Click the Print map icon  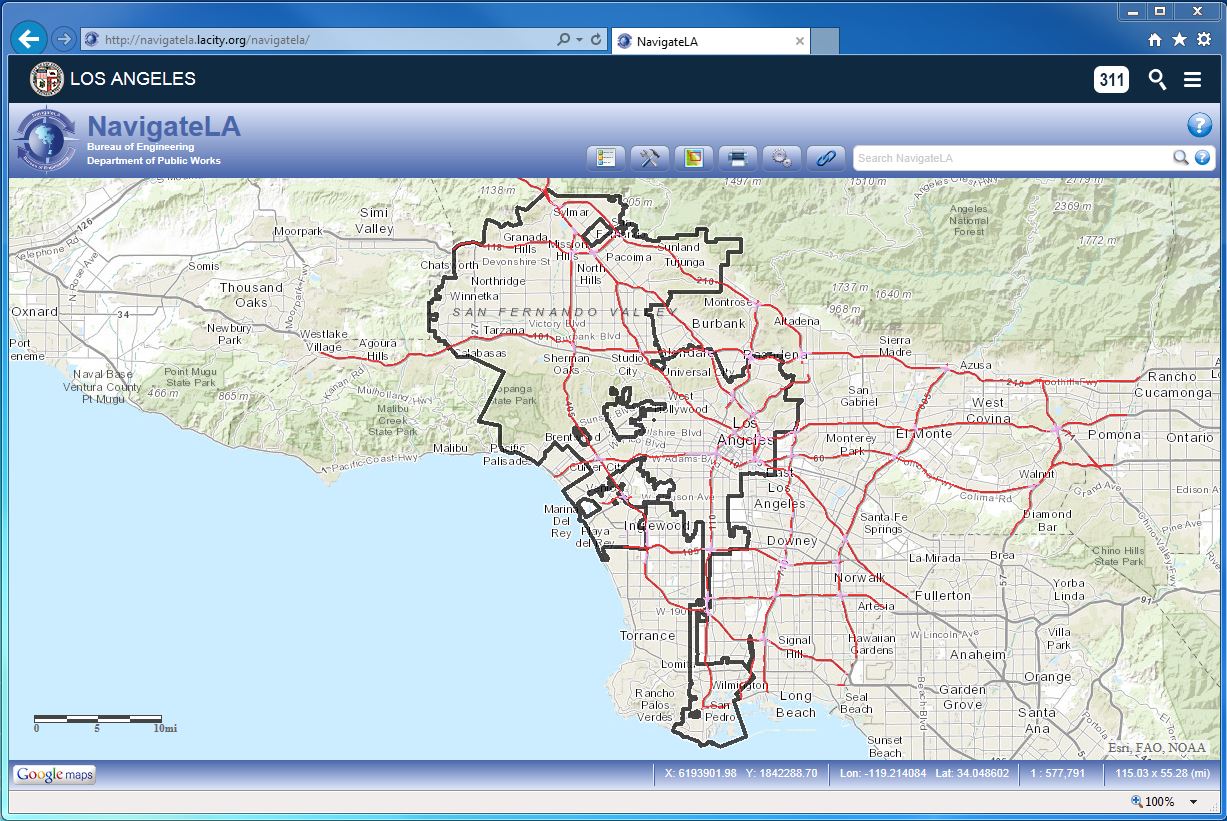click(x=738, y=158)
